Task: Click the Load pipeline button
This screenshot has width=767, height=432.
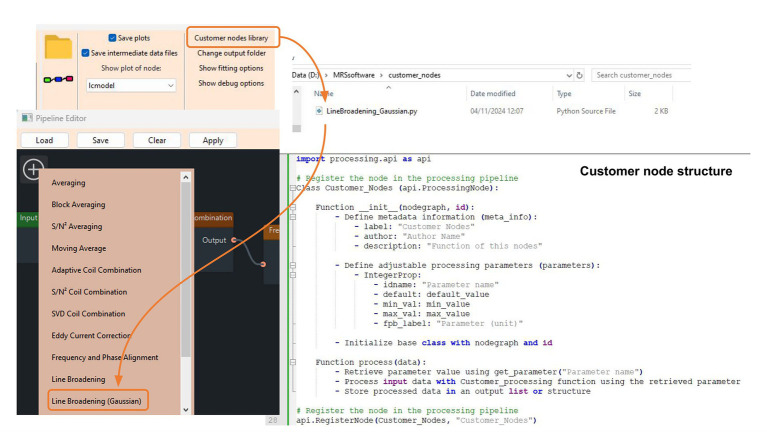Action: (44, 140)
